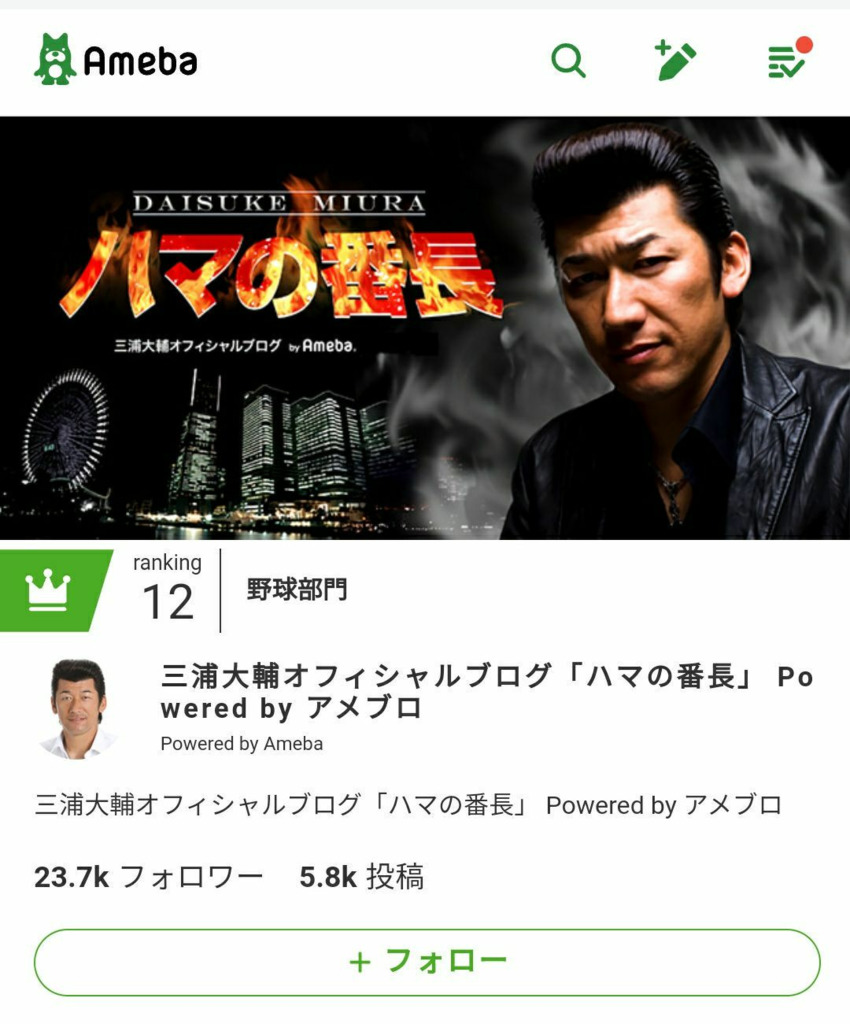Image resolution: width=850 pixels, height=1024 pixels.
Task: Open the ranking 12 number
Action: pos(168,602)
